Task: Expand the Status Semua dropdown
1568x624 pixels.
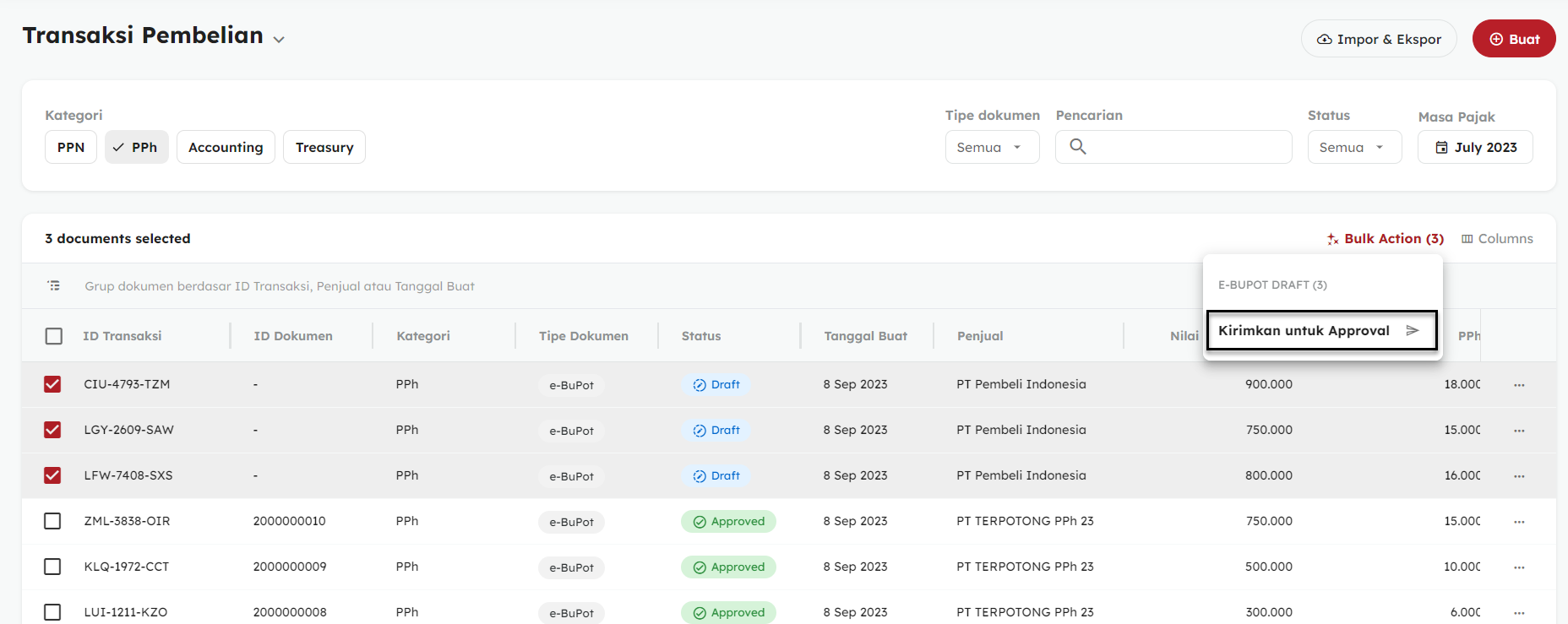Action: pos(1354,147)
